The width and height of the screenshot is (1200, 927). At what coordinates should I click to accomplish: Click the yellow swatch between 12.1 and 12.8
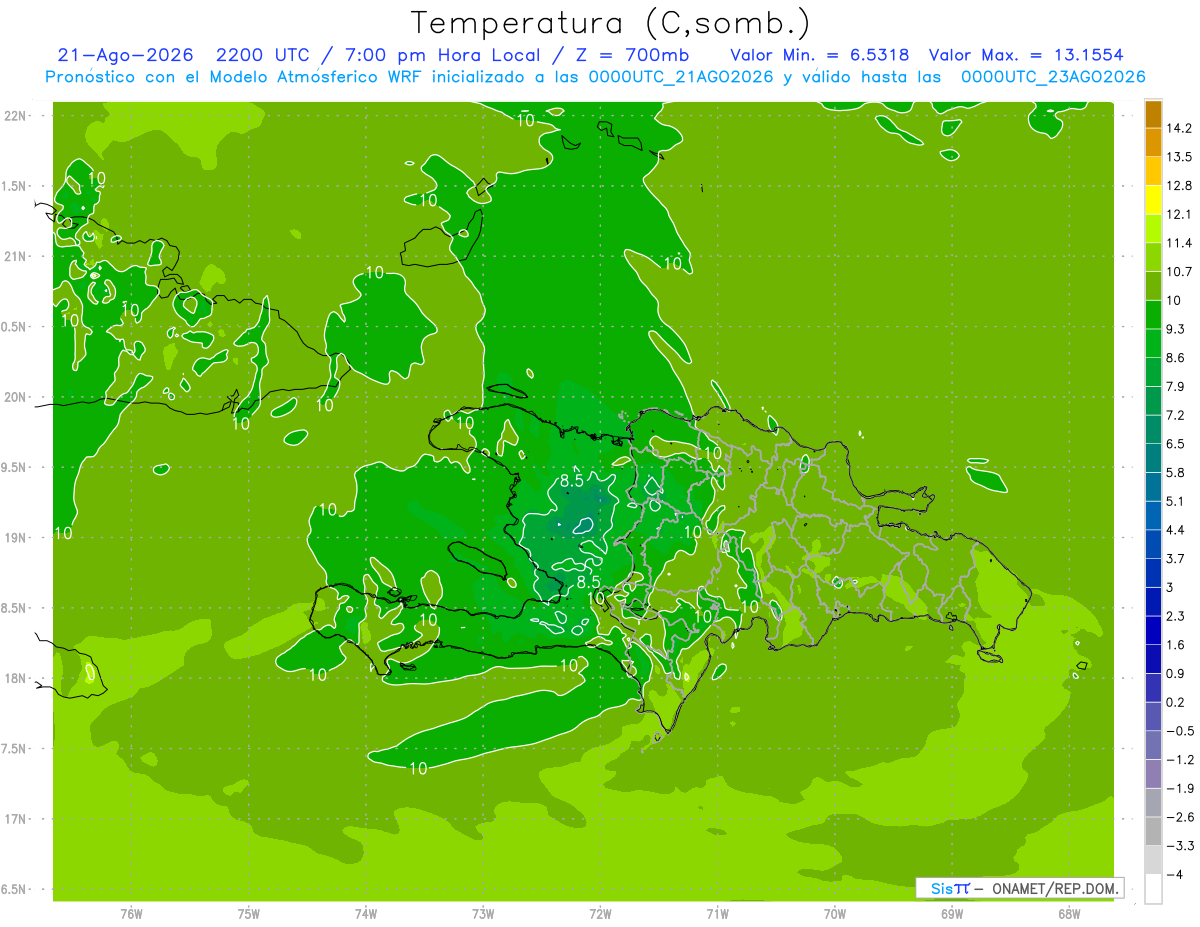[1153, 200]
